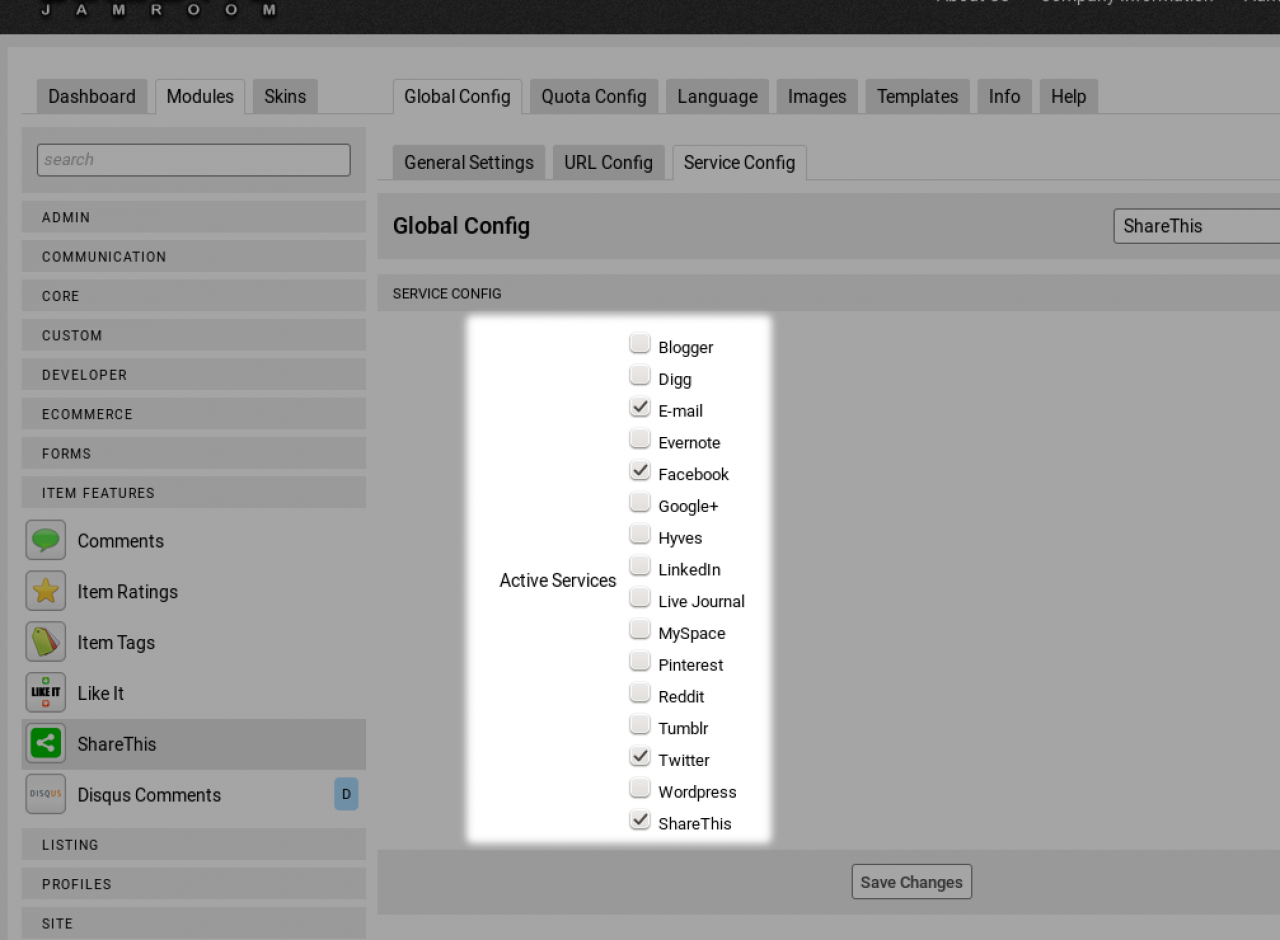Click the module search field
The width and height of the screenshot is (1280, 940).
(x=194, y=160)
